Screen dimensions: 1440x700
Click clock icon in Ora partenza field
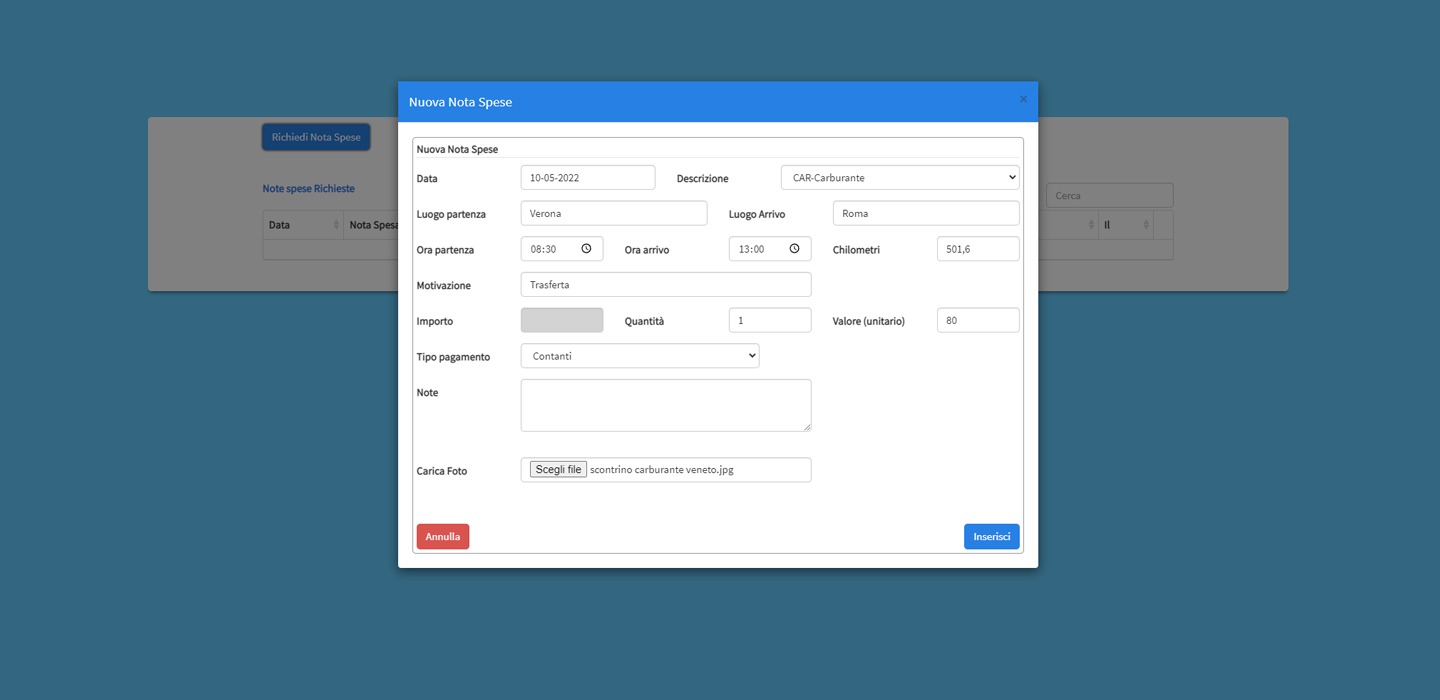tap(586, 249)
